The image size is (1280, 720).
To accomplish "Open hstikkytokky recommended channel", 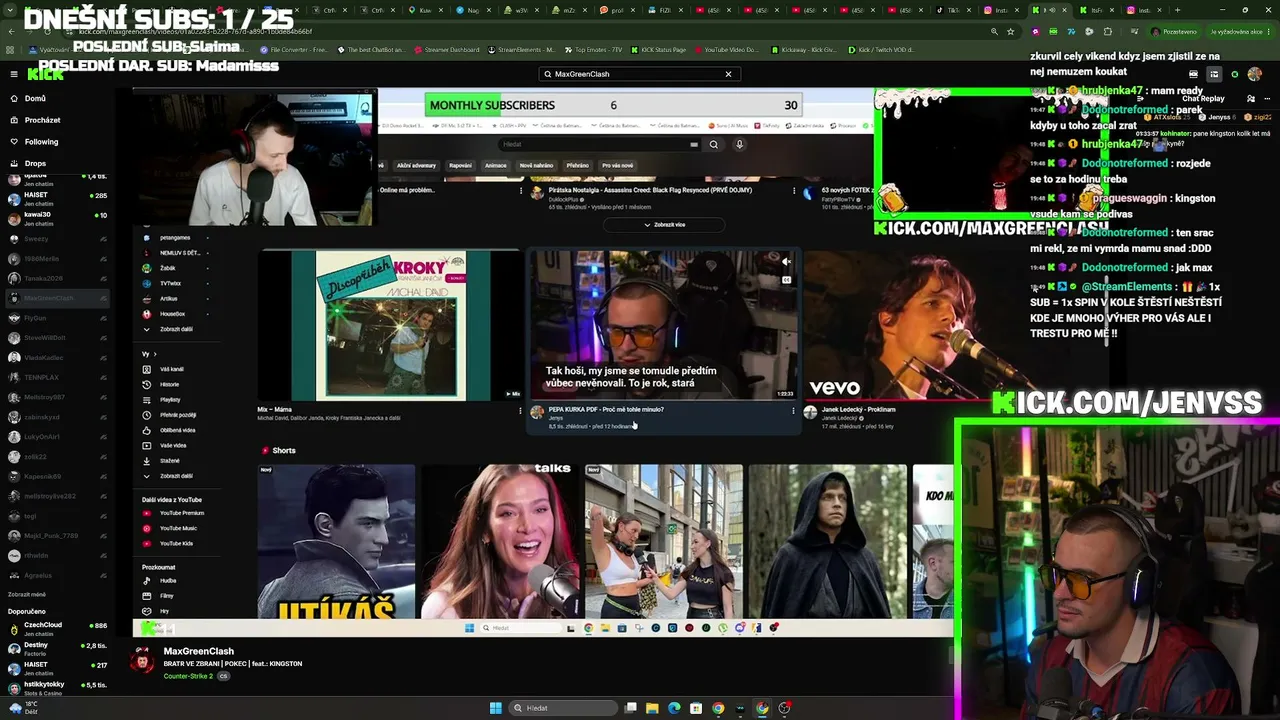I will (x=58, y=688).
